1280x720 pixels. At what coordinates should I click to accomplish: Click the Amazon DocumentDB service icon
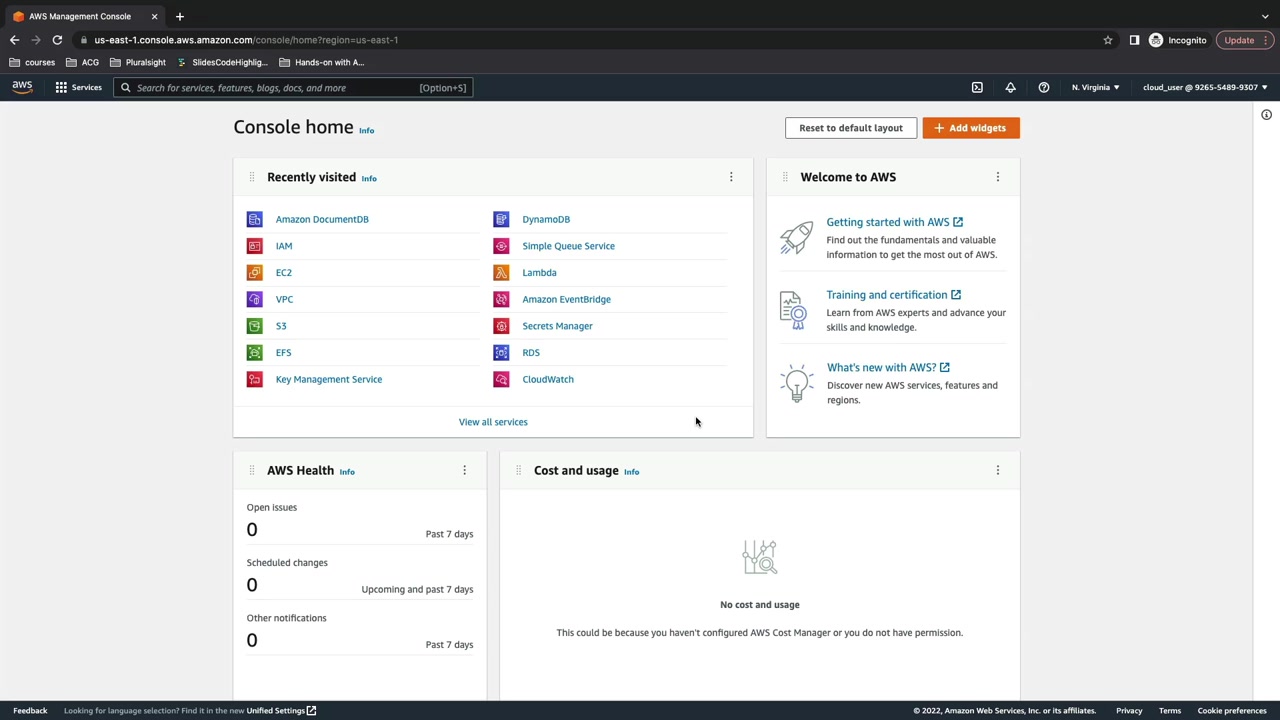click(255, 219)
